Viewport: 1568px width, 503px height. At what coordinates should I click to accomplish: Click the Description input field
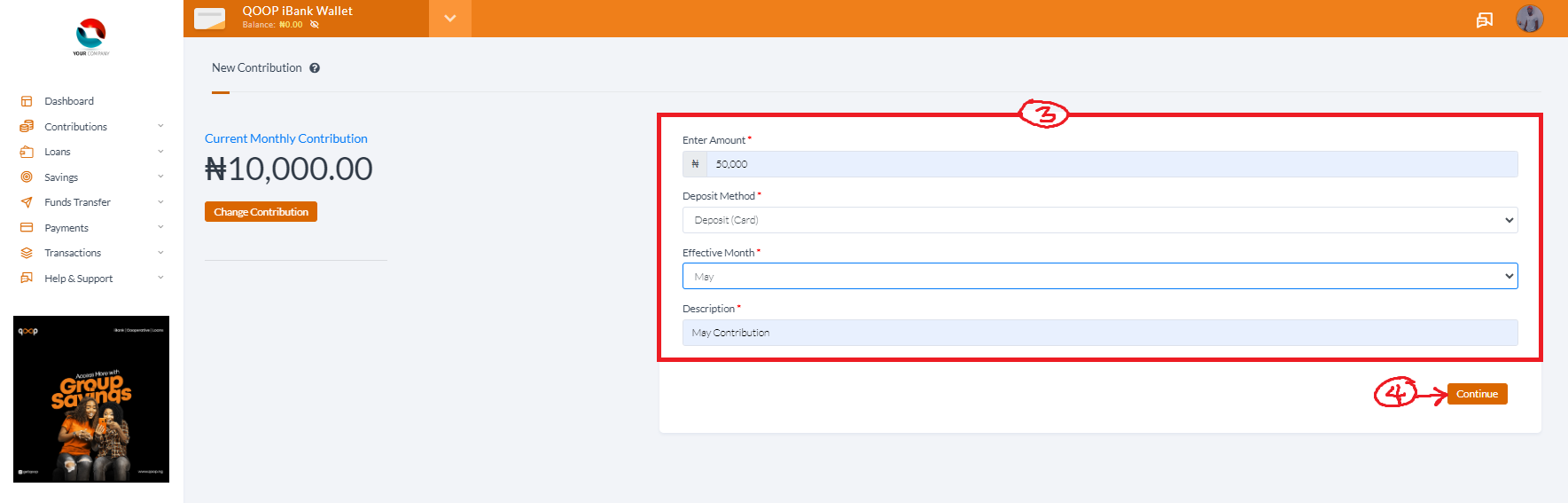click(1100, 333)
